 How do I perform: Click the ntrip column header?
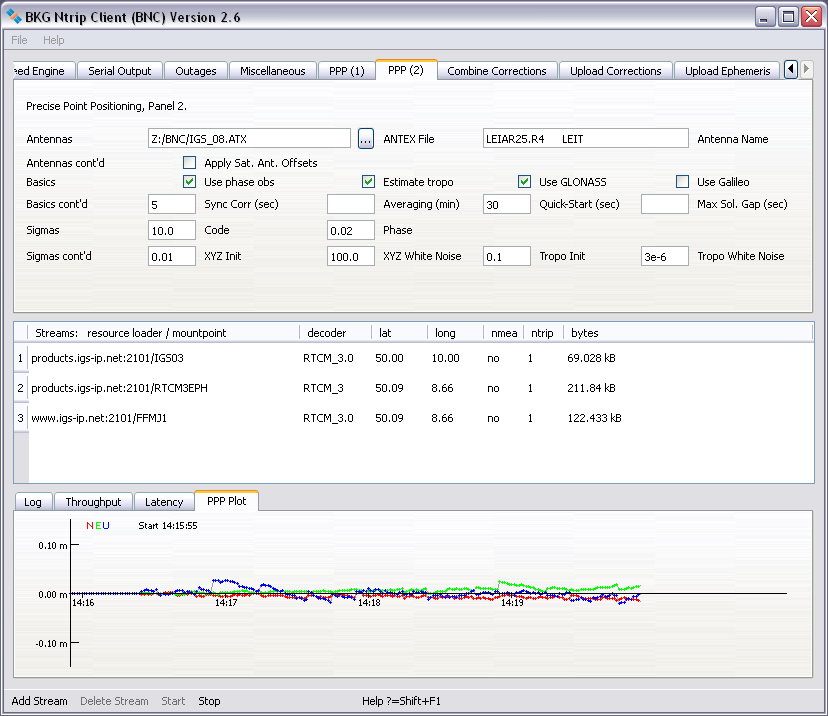tap(543, 333)
